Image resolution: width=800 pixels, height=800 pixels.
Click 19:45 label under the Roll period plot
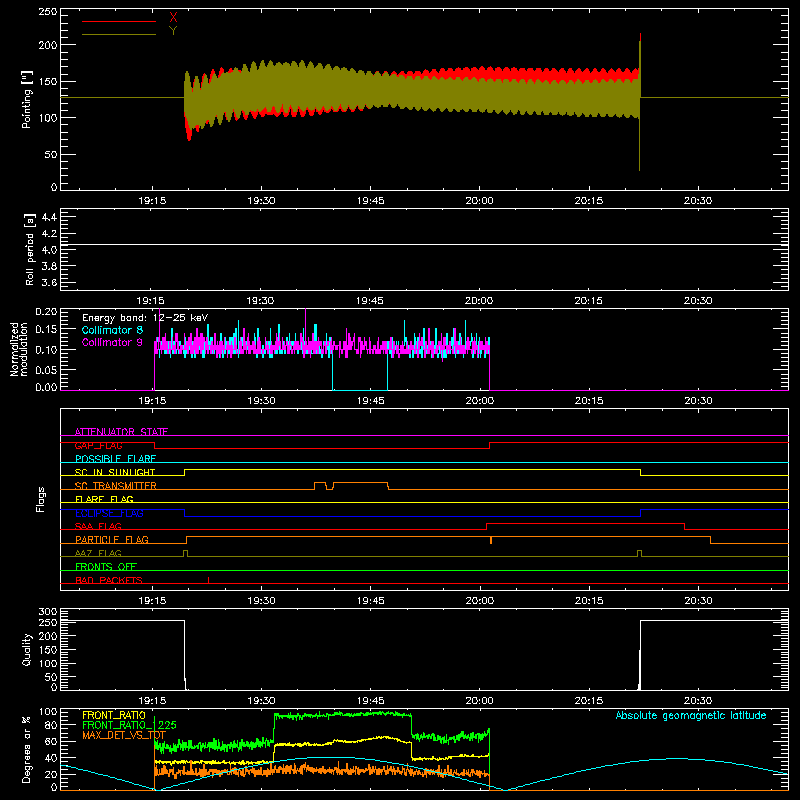point(370,301)
